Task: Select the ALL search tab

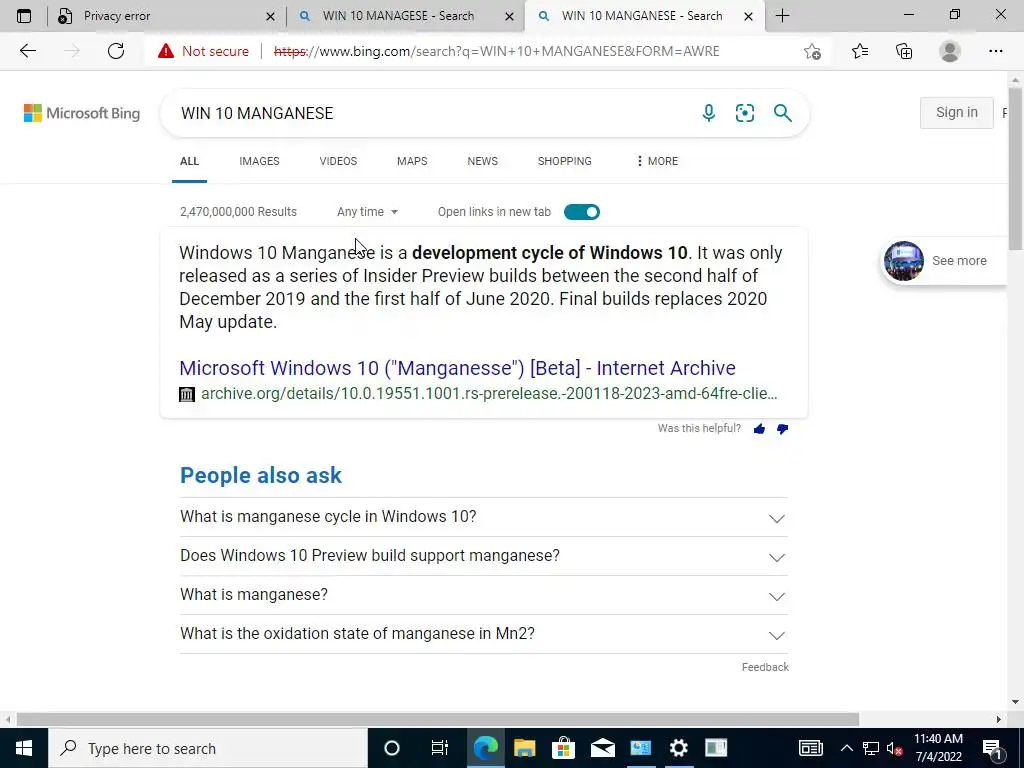Action: point(189,161)
